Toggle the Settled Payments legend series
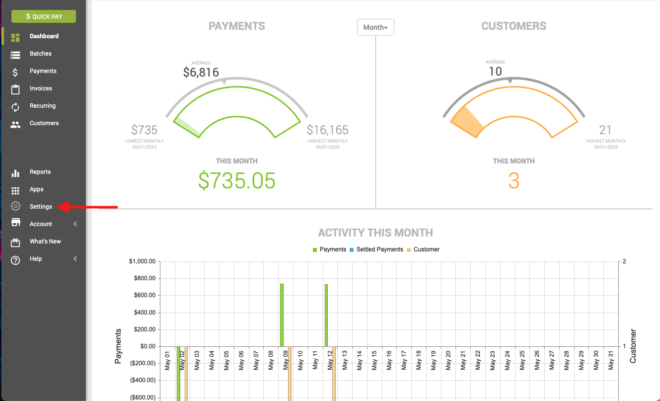The image size is (660, 401). [376, 250]
